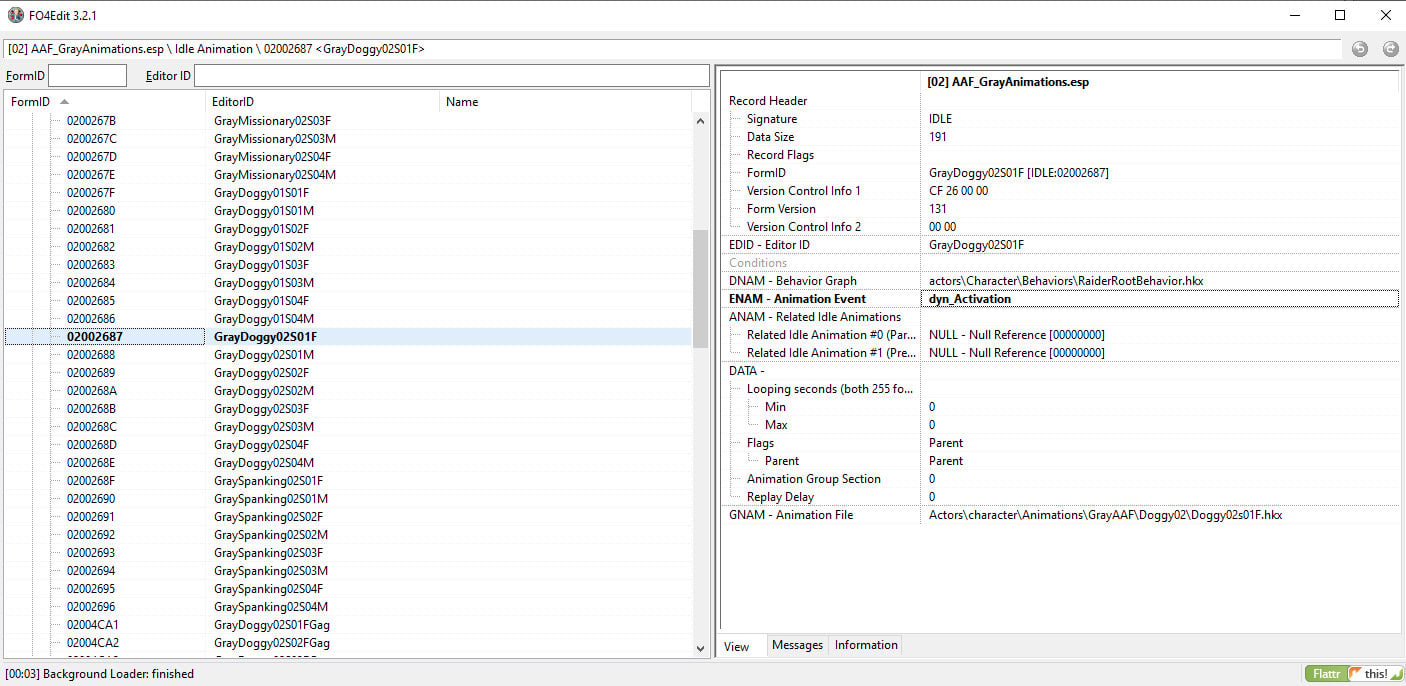Select record 02002686 GrayDoggy01S04M
Viewport: 1406px width, 686px height.
348,319
